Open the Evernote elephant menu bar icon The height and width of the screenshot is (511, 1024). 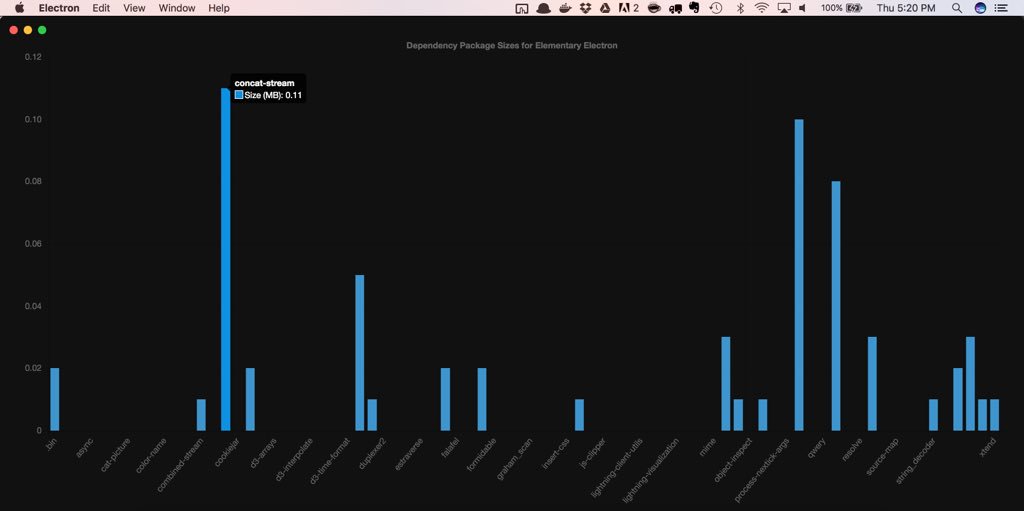[694, 8]
